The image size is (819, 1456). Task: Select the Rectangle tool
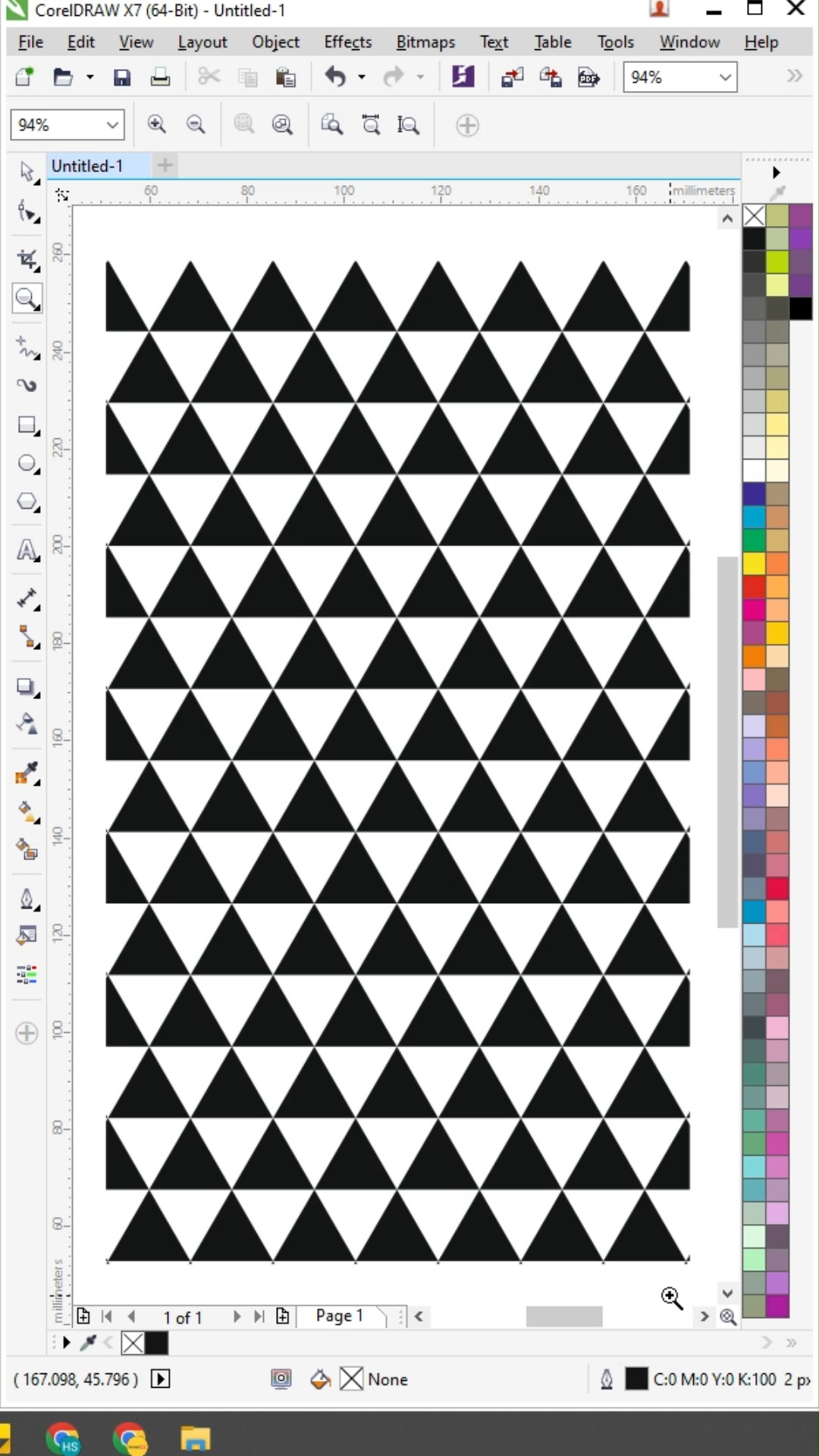click(x=27, y=425)
